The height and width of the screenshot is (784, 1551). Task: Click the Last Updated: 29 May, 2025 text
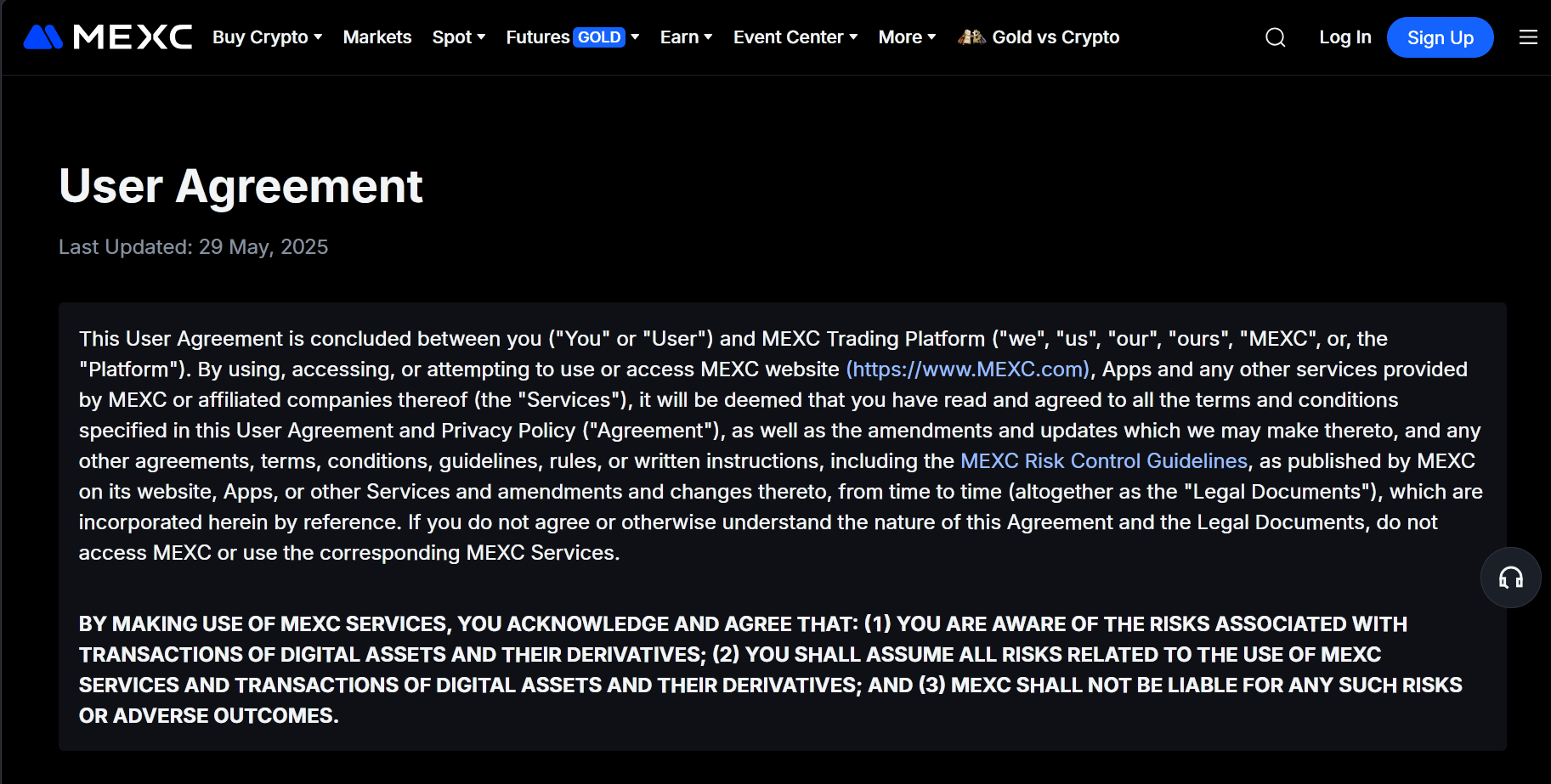pyautogui.click(x=193, y=246)
